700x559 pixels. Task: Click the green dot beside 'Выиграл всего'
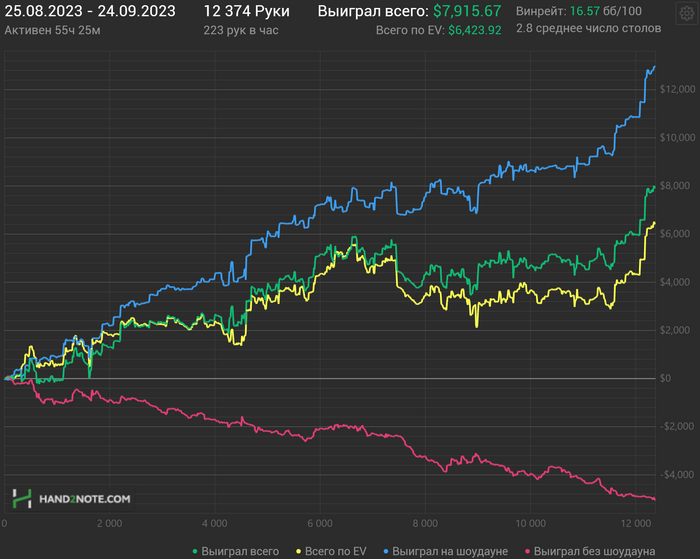(x=195, y=552)
